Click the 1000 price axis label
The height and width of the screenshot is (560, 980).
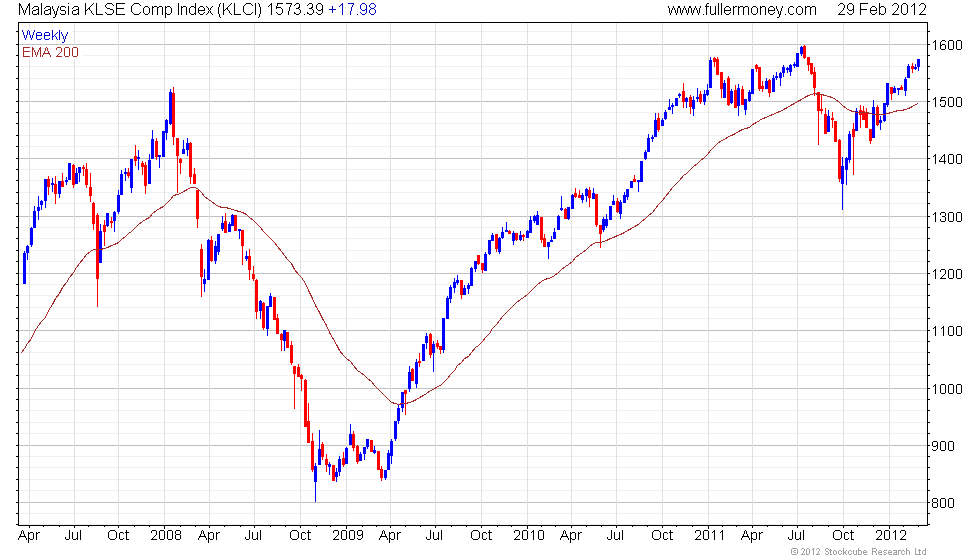(x=947, y=389)
